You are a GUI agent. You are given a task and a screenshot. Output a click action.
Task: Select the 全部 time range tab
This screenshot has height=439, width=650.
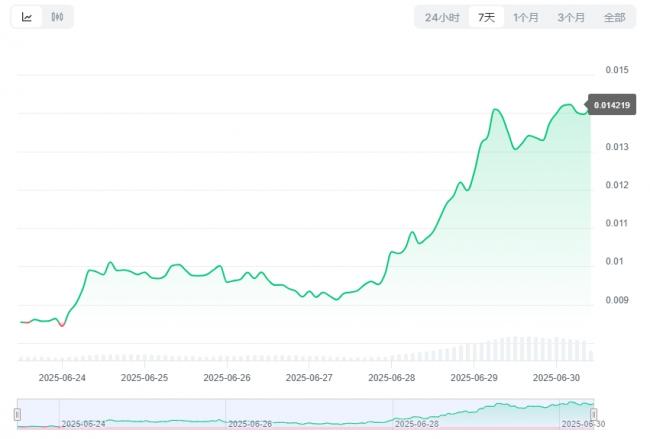click(614, 17)
